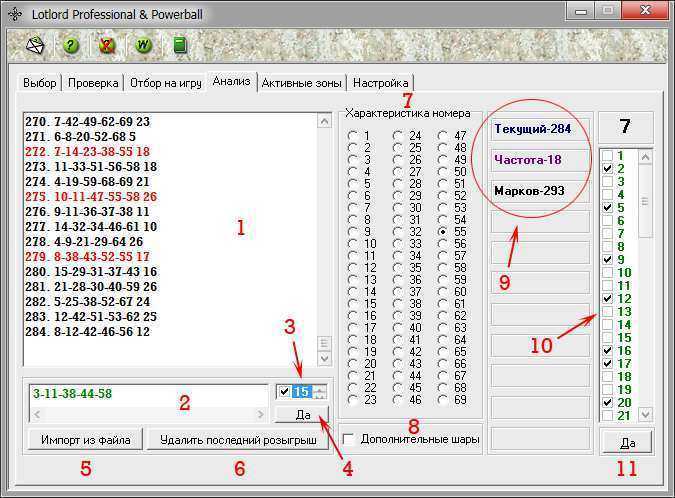Image resolution: width=675 pixels, height=498 pixels.
Task: Select radio button for number 46
Action: pyautogui.click(x=398, y=400)
